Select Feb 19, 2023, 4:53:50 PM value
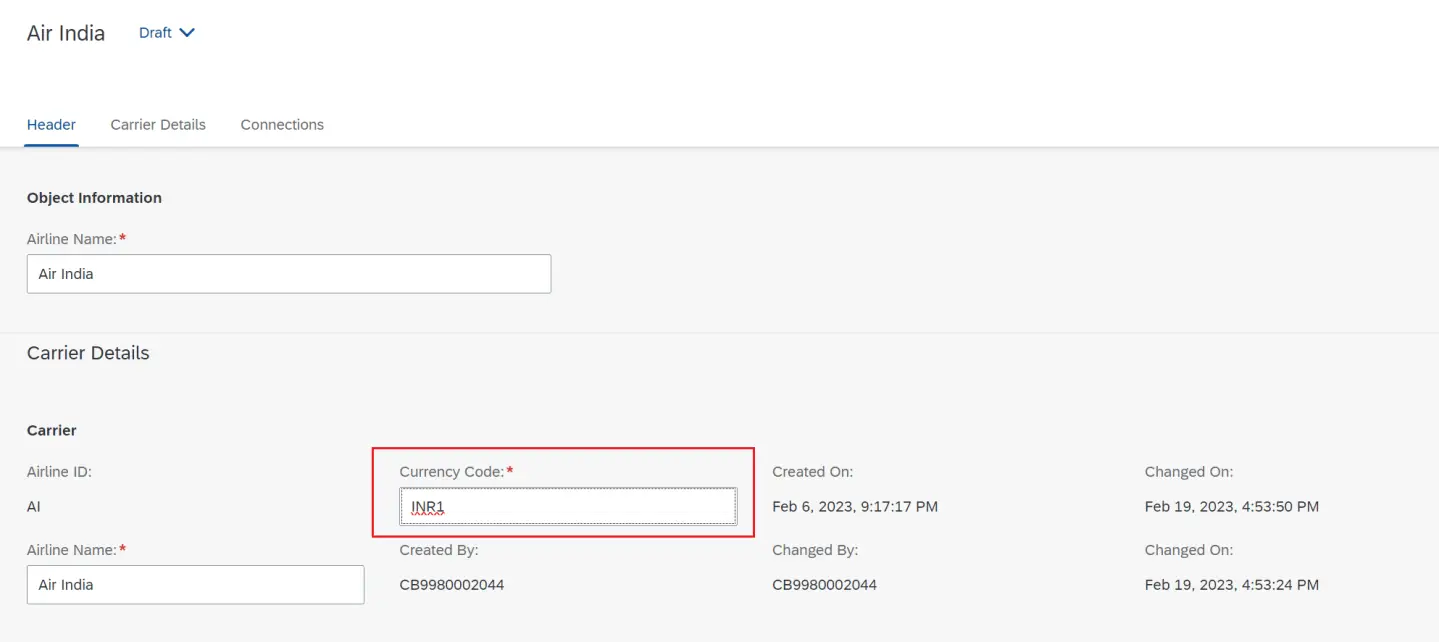Screen dimensions: 1439x642 (x=1232, y=506)
